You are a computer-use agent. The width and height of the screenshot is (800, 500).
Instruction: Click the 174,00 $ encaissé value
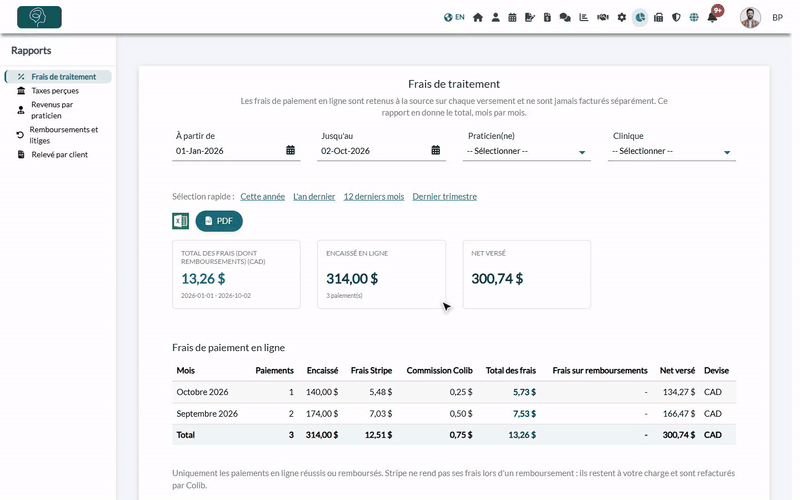(x=322, y=413)
